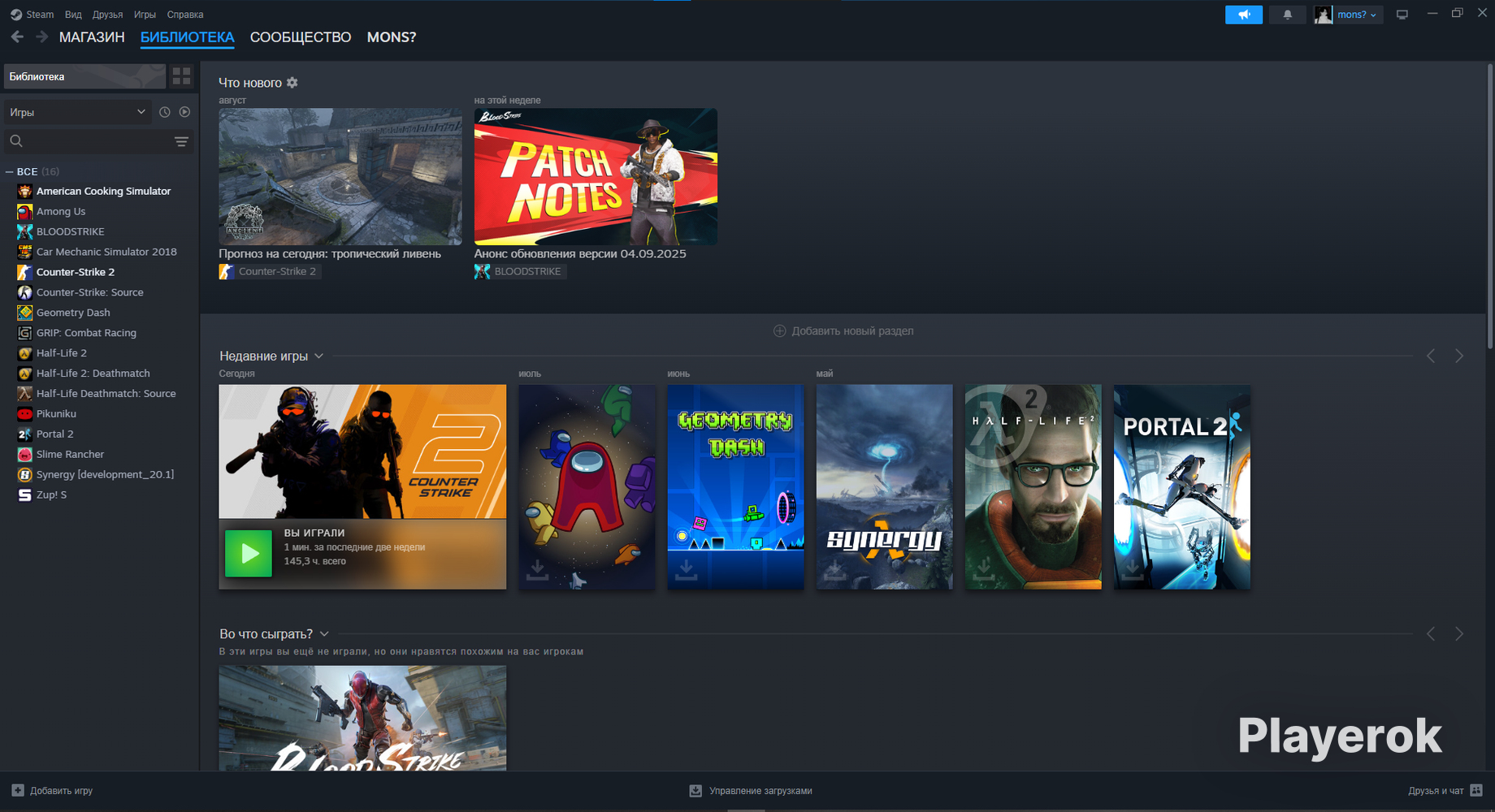Select Car Mechanic Simulator 2018 icon
This screenshot has width=1495, height=812.
(25, 253)
